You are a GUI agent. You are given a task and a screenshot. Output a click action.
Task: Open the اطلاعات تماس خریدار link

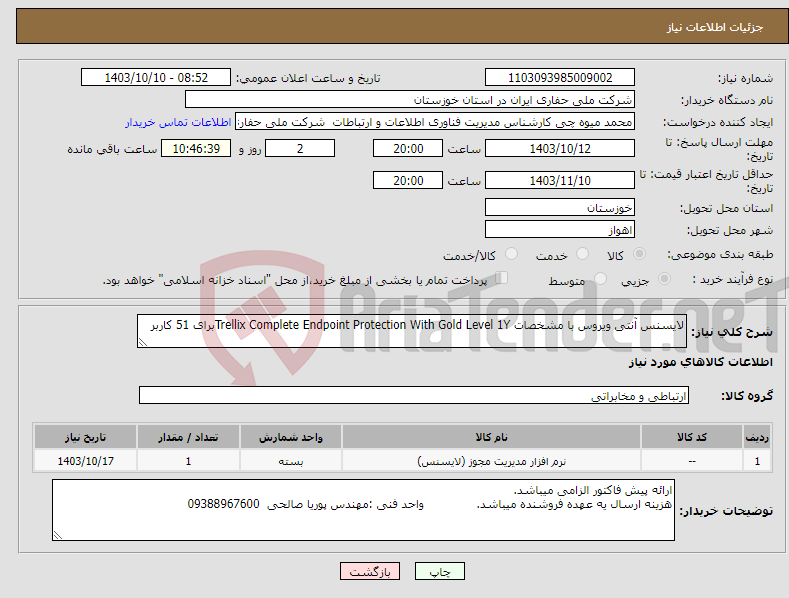tap(178, 122)
